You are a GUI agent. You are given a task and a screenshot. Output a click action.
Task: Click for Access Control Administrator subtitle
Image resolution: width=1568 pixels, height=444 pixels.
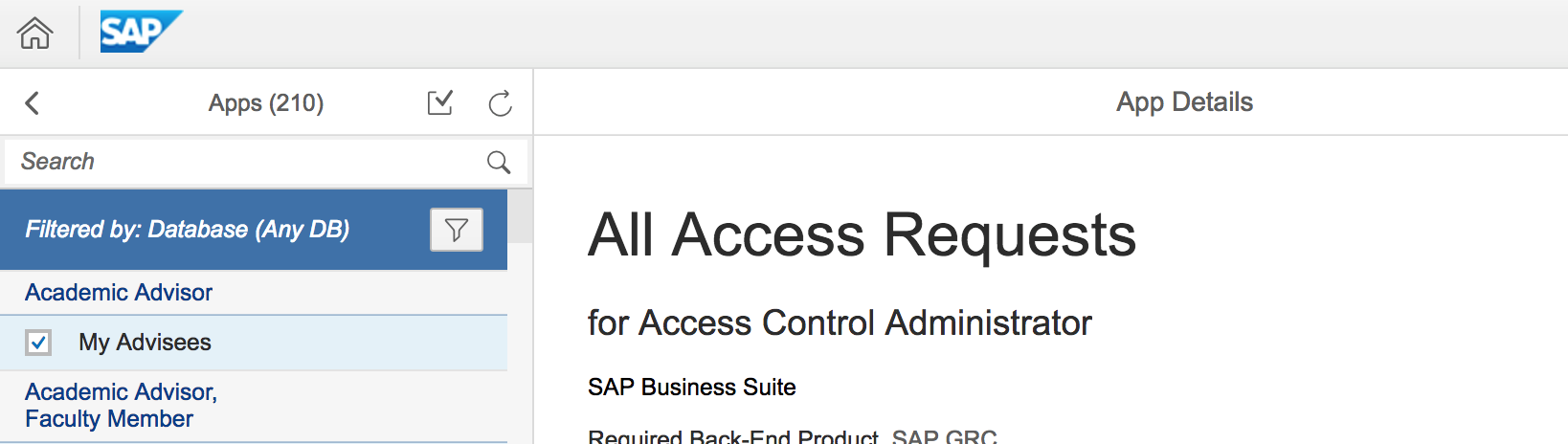[x=840, y=323]
